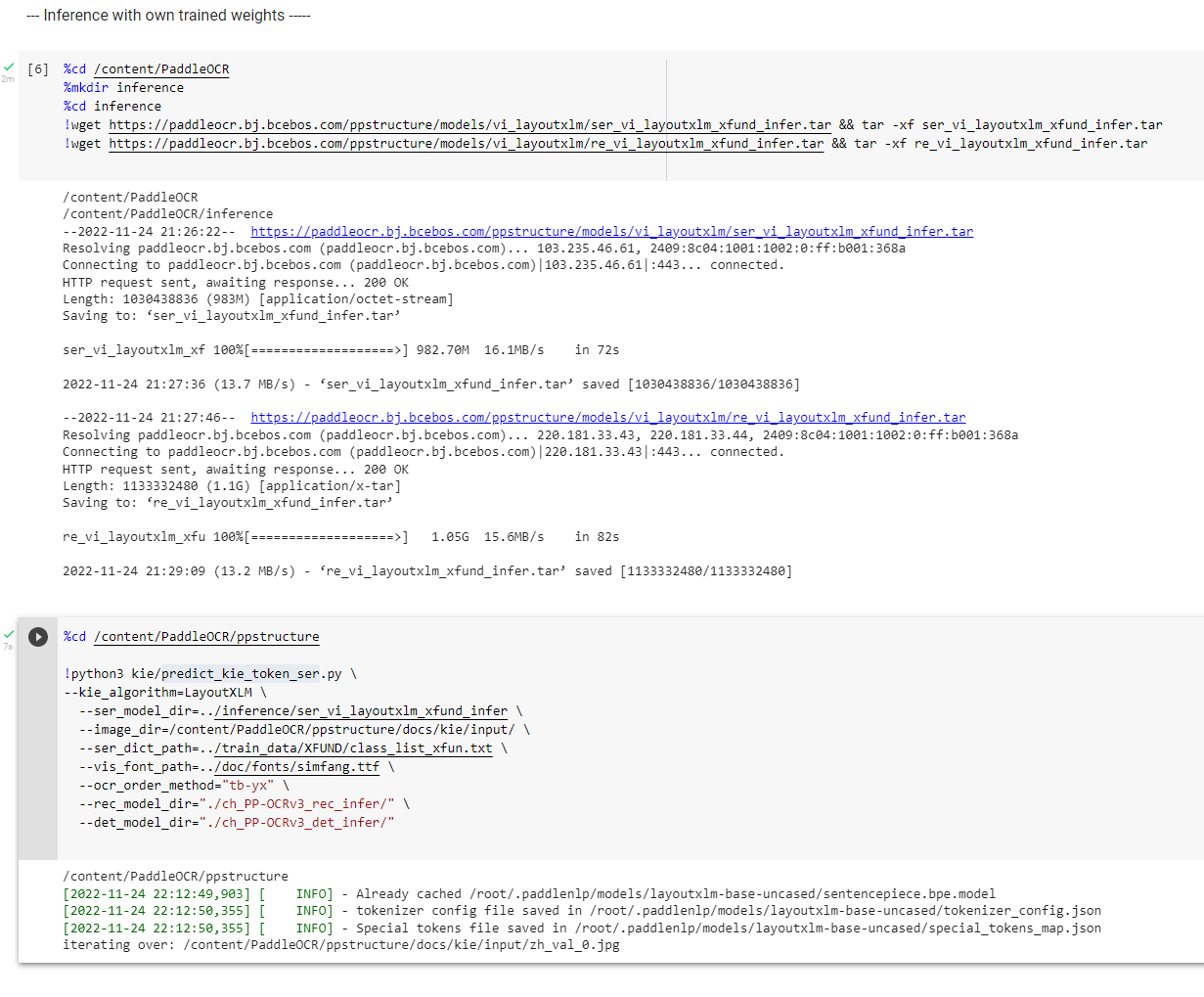Run the second code cell's play button
Screen dimensions: 1204x997
point(38,636)
